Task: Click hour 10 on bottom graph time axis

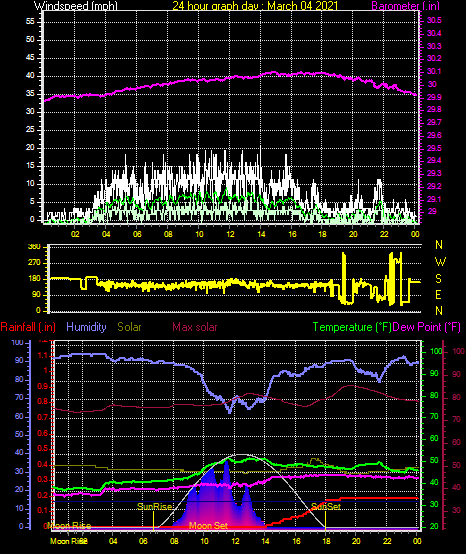Action: 204,541
